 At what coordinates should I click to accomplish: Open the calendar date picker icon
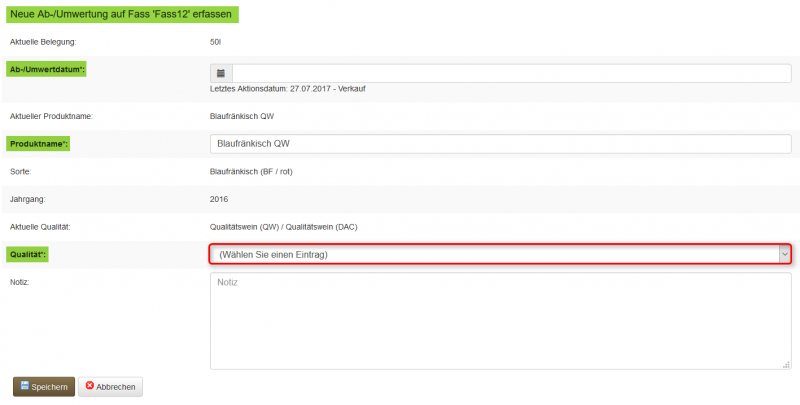tap(221, 73)
